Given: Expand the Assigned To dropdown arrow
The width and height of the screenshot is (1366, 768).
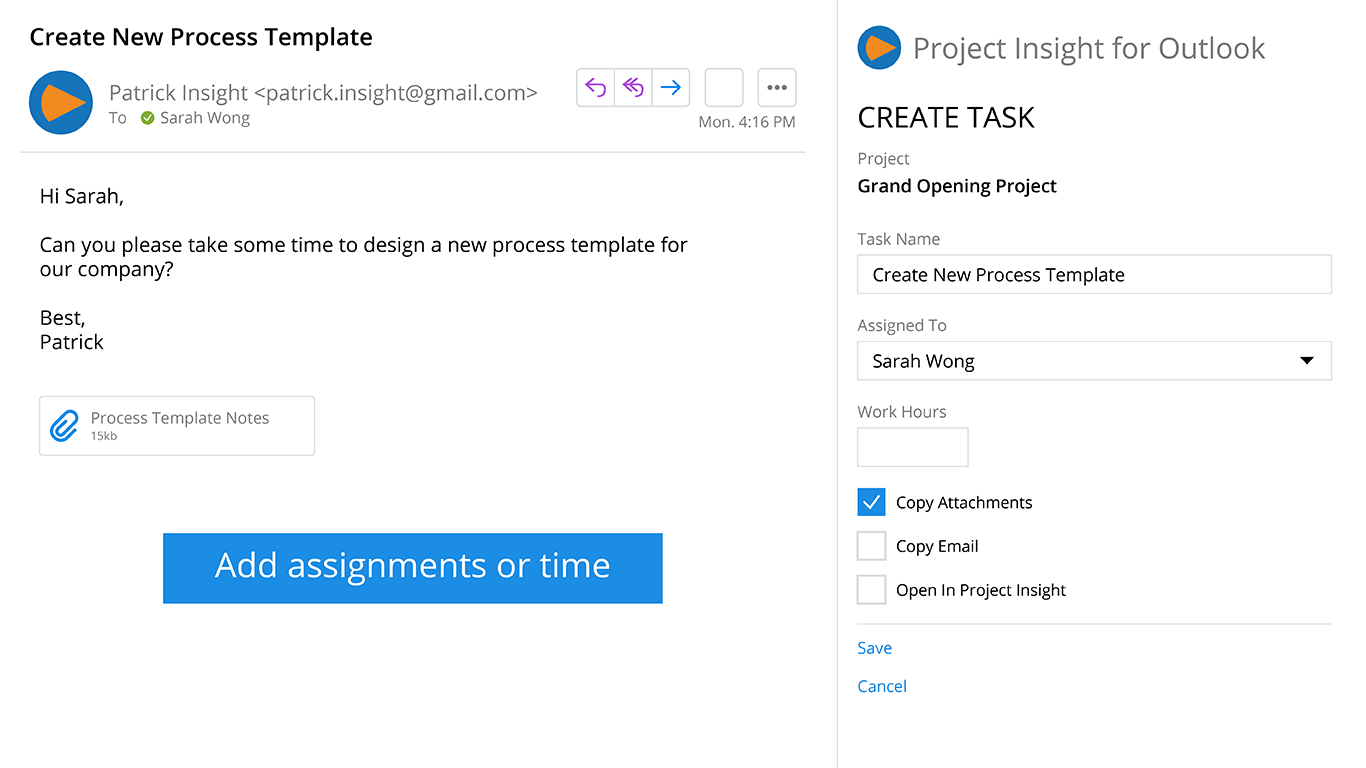Looking at the screenshot, I should [x=1306, y=361].
